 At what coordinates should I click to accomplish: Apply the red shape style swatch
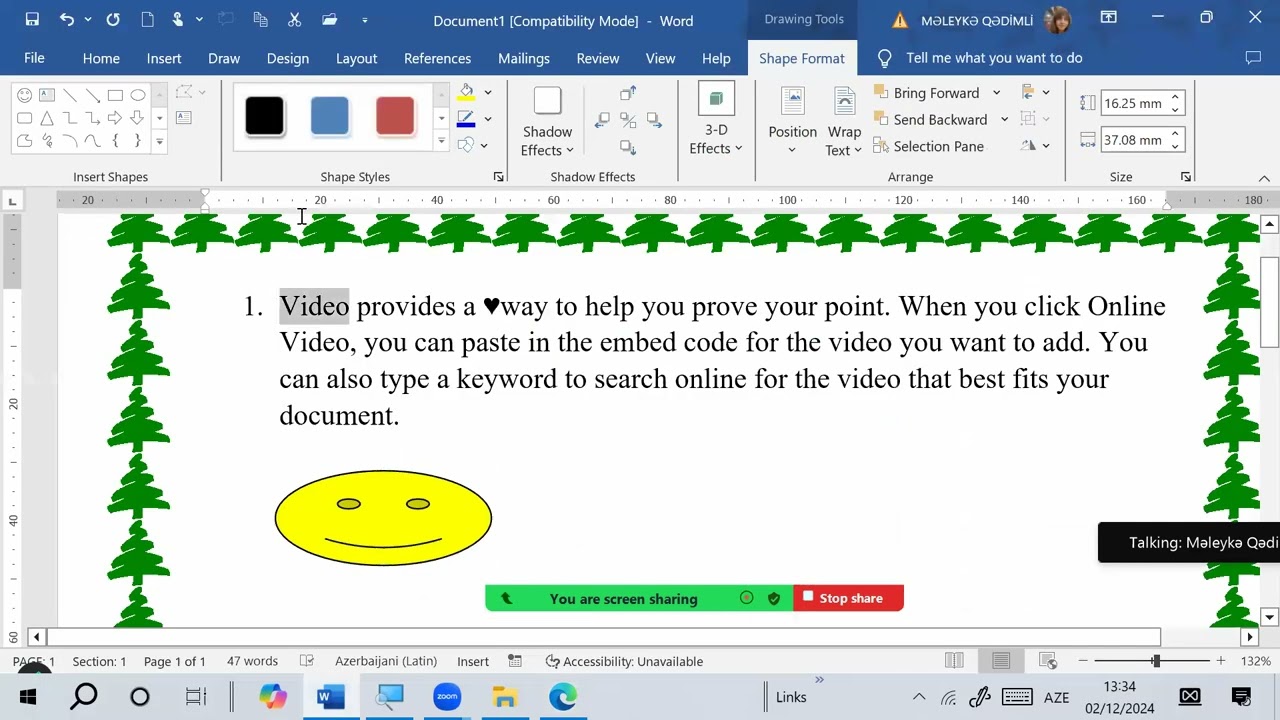[x=395, y=117]
